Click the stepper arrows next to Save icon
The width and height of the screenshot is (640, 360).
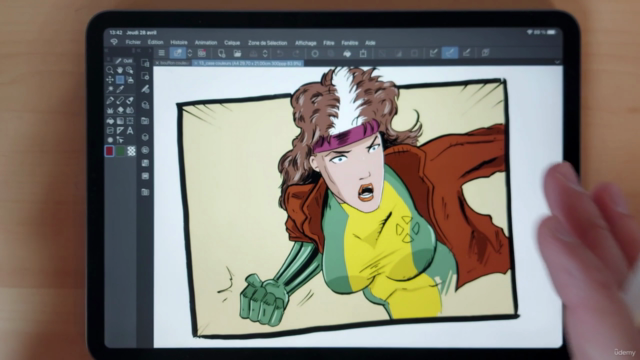coord(265,53)
